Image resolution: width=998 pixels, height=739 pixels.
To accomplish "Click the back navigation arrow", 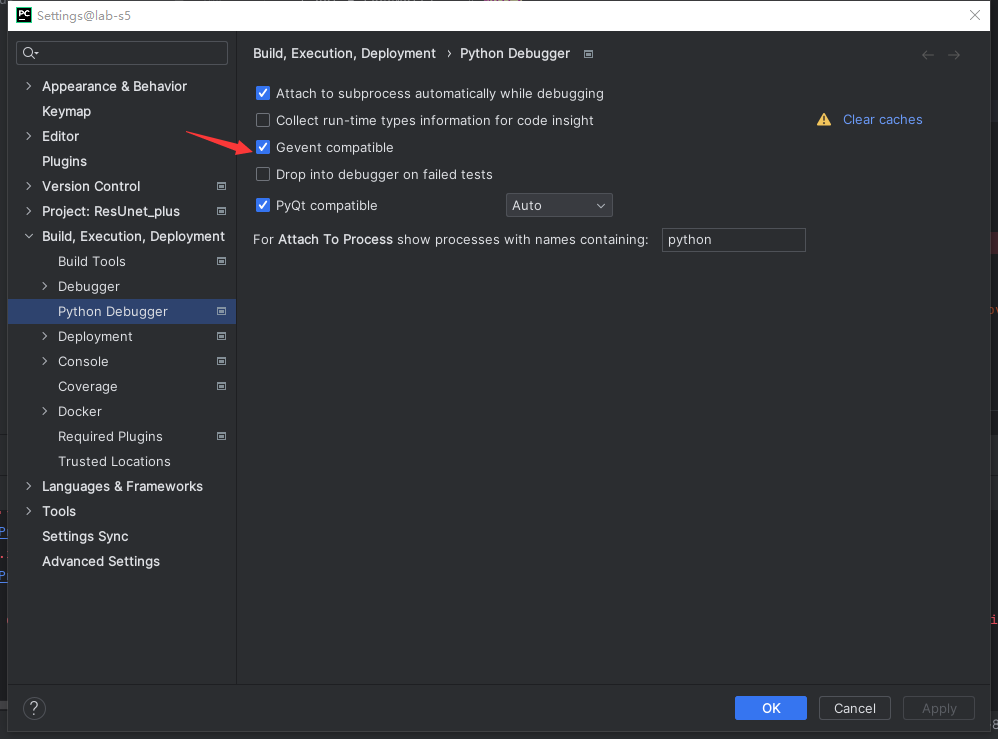I will click(928, 55).
